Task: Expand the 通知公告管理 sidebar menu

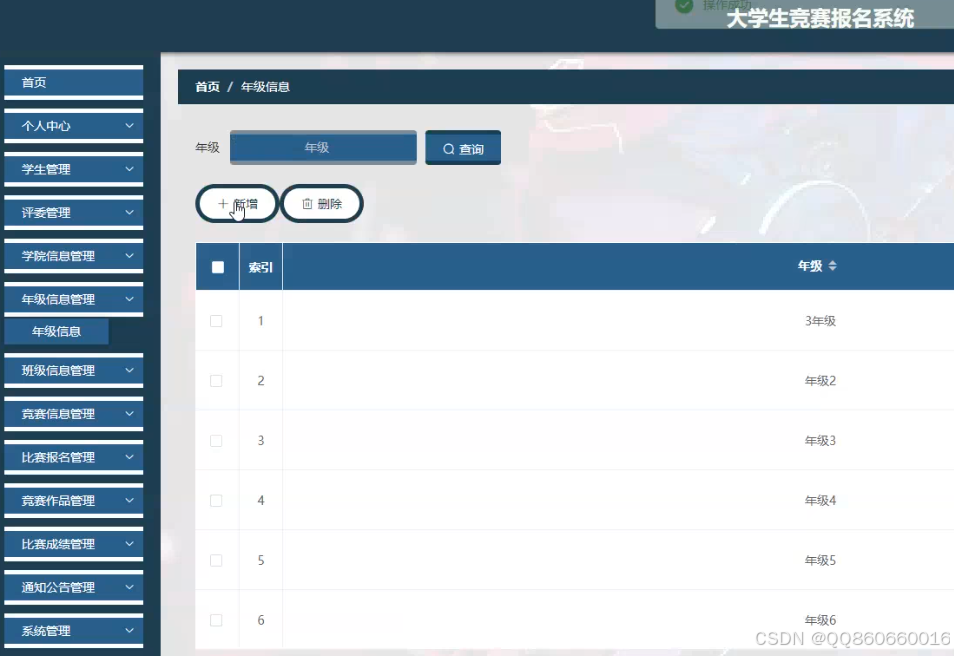Action: [73, 587]
